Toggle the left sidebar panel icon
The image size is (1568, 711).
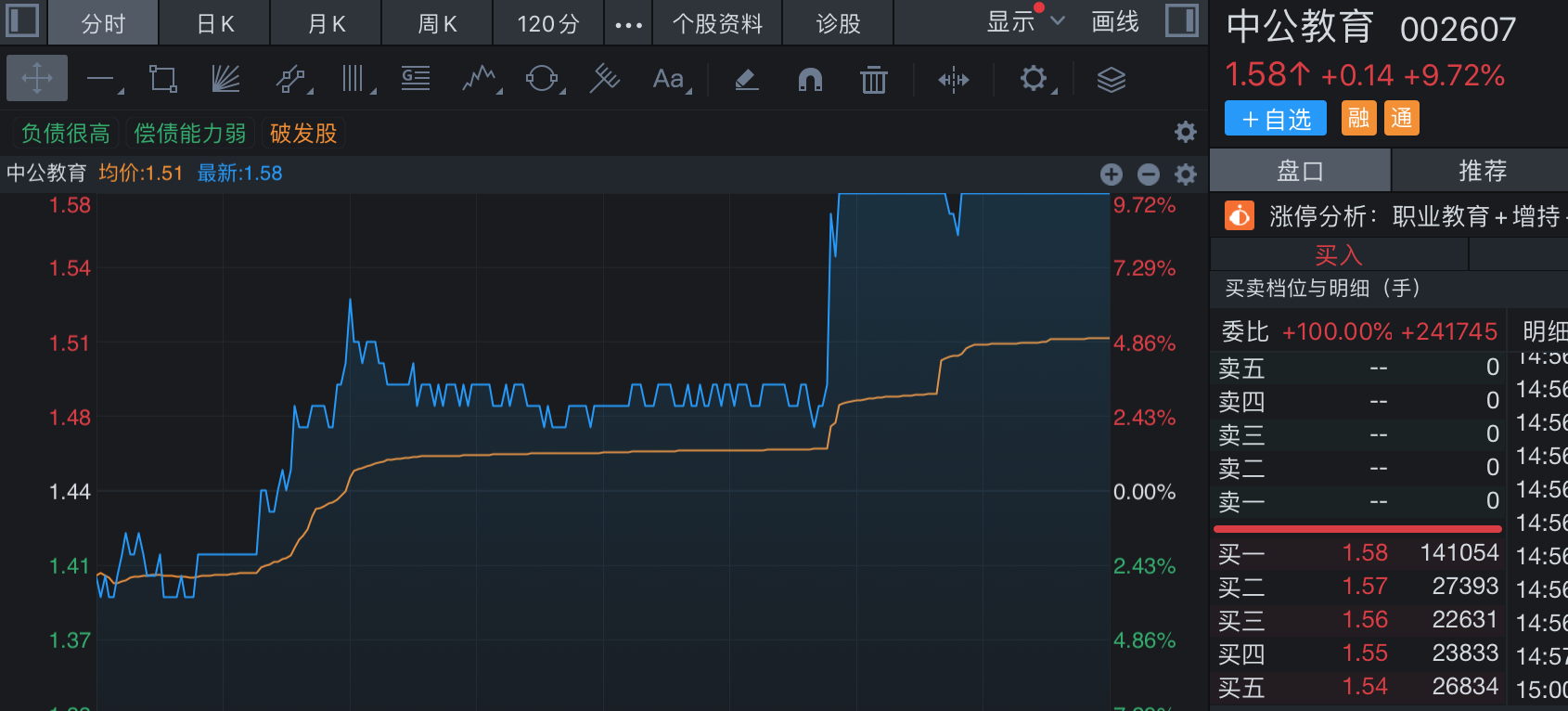[x=22, y=20]
